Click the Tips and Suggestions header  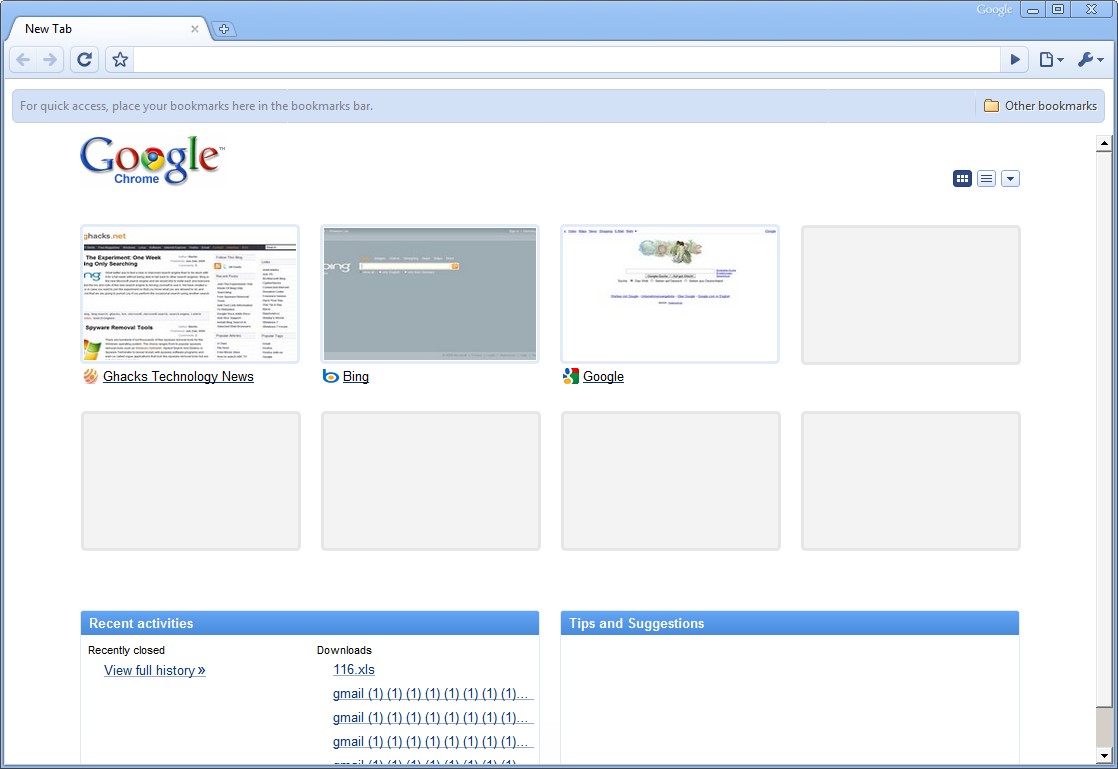tap(790, 623)
